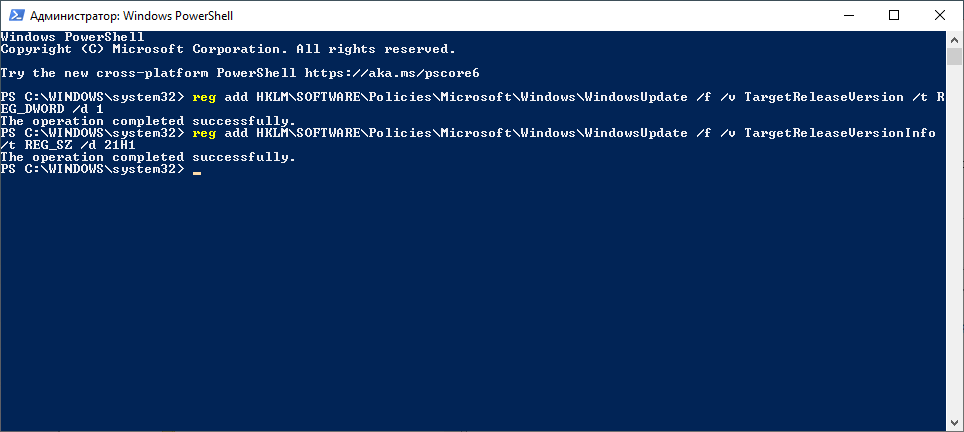Click the 'REG_SZ' type text
Viewport: 964px width, 432px height.
click(x=50, y=145)
